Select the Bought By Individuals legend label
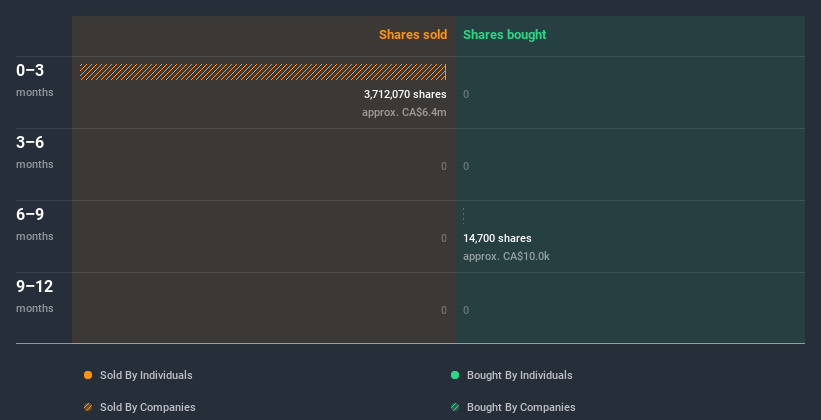The image size is (821, 420). (x=519, y=375)
